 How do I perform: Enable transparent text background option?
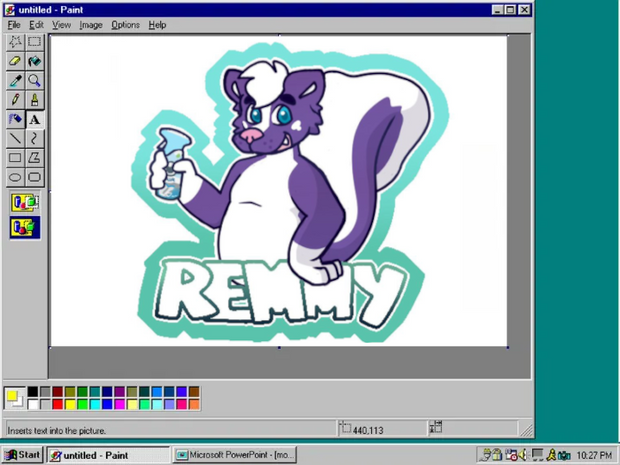point(25,227)
